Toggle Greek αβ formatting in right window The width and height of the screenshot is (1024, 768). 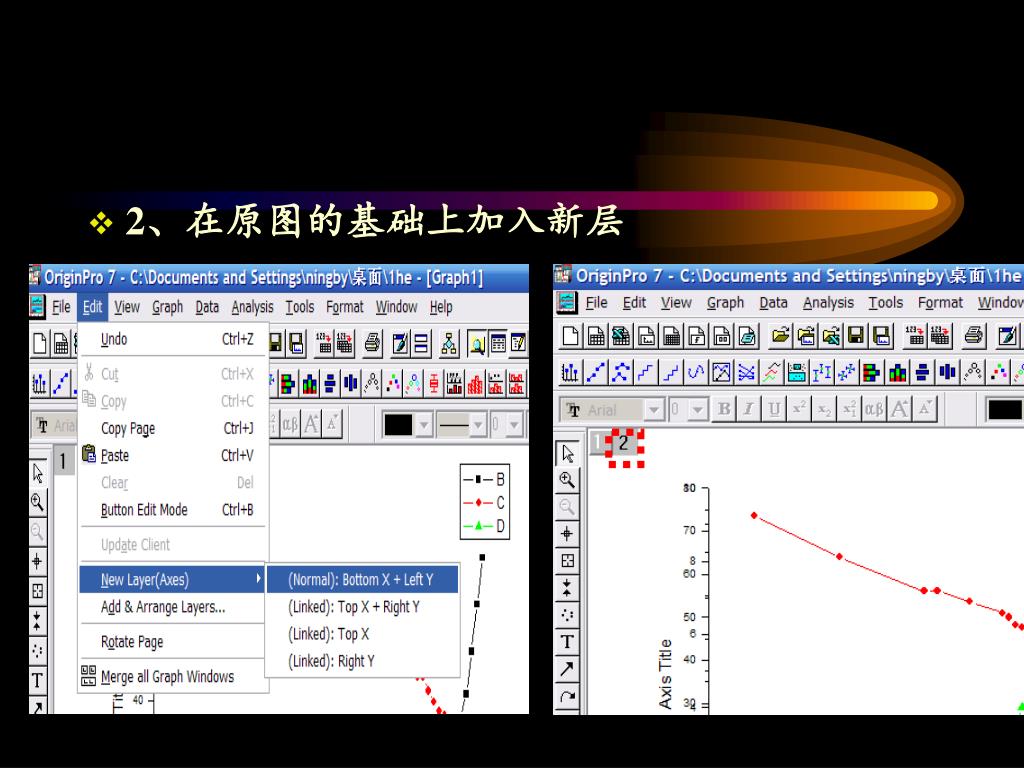click(x=874, y=409)
